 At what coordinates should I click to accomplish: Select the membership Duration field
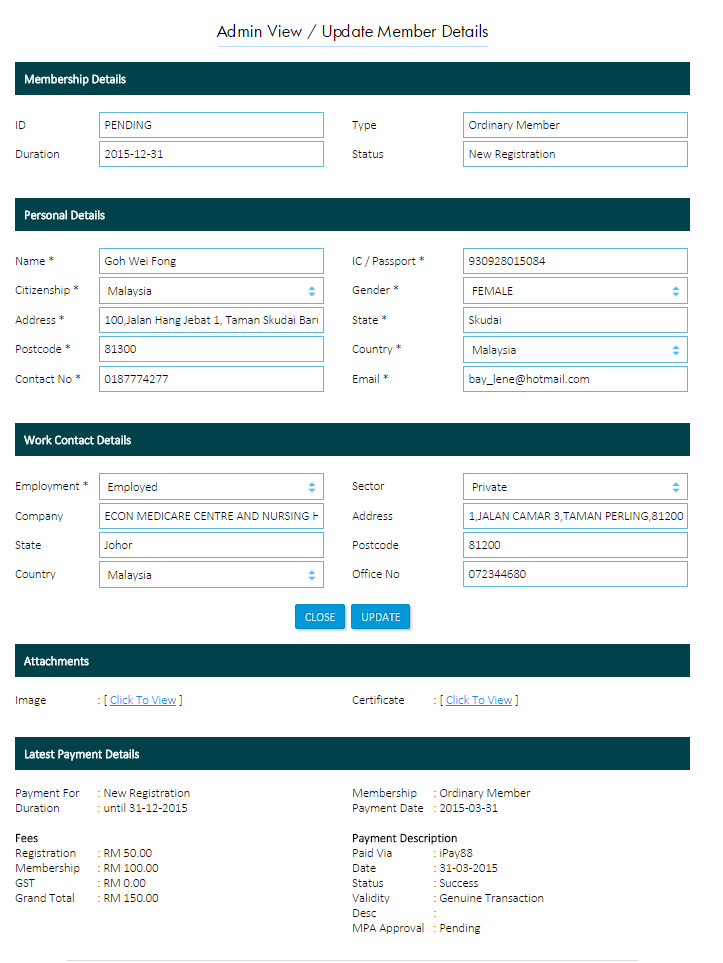point(211,154)
